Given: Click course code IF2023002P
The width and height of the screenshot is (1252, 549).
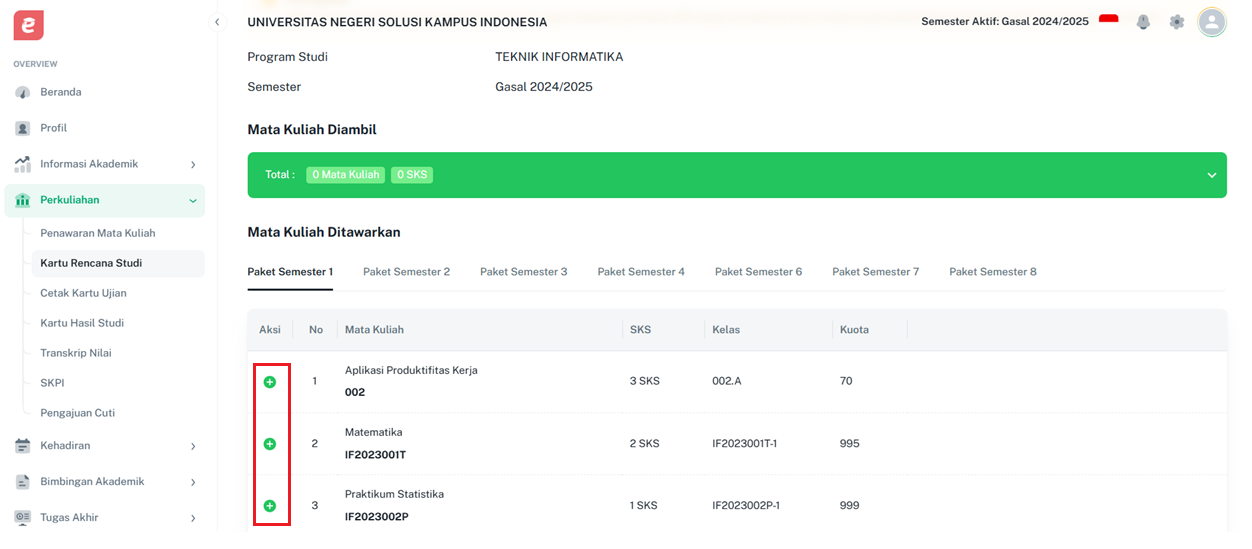Looking at the screenshot, I should pos(376,517).
